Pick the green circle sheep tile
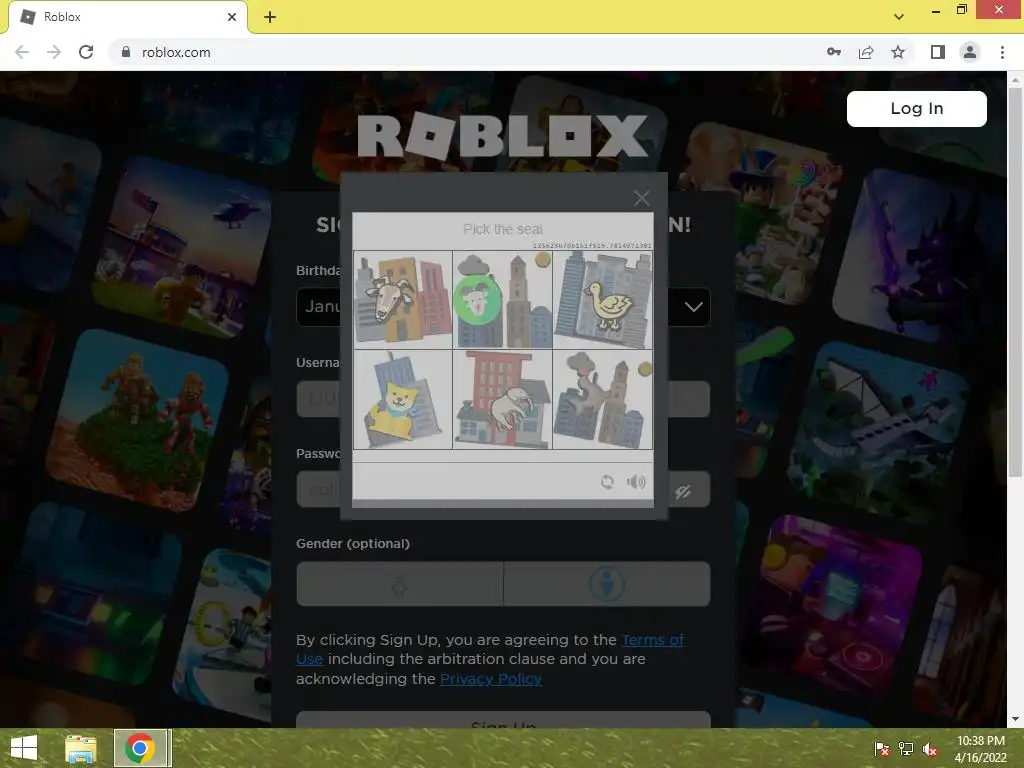Screen dimensions: 1024x768 (x=503, y=300)
